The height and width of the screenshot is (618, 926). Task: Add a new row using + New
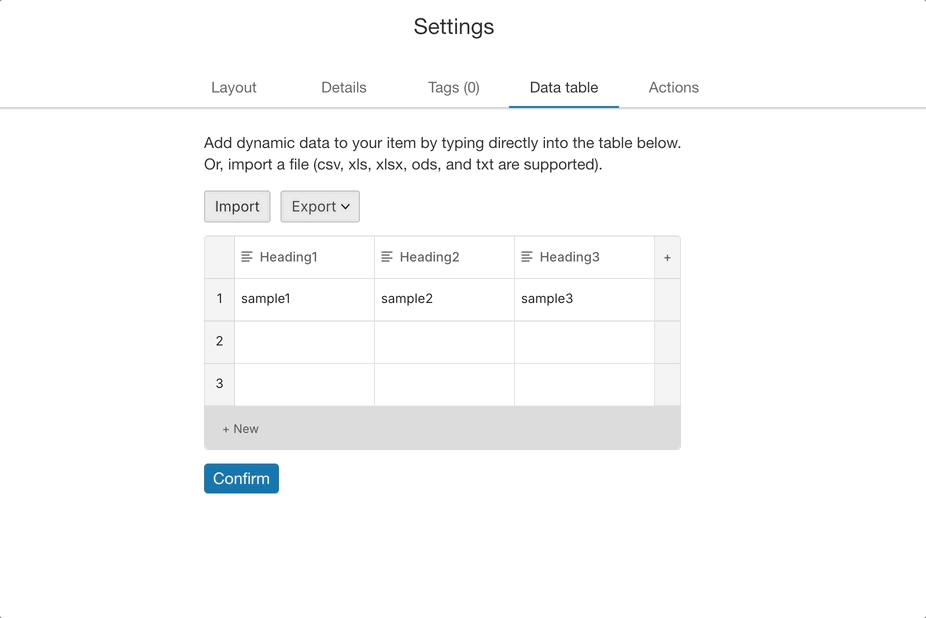(x=241, y=429)
